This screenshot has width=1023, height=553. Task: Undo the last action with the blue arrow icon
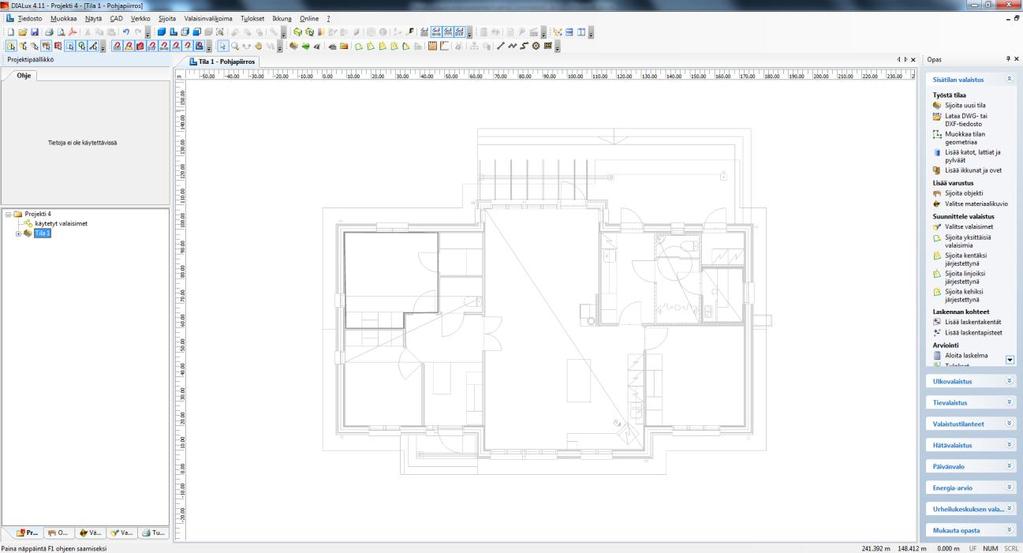coord(125,32)
